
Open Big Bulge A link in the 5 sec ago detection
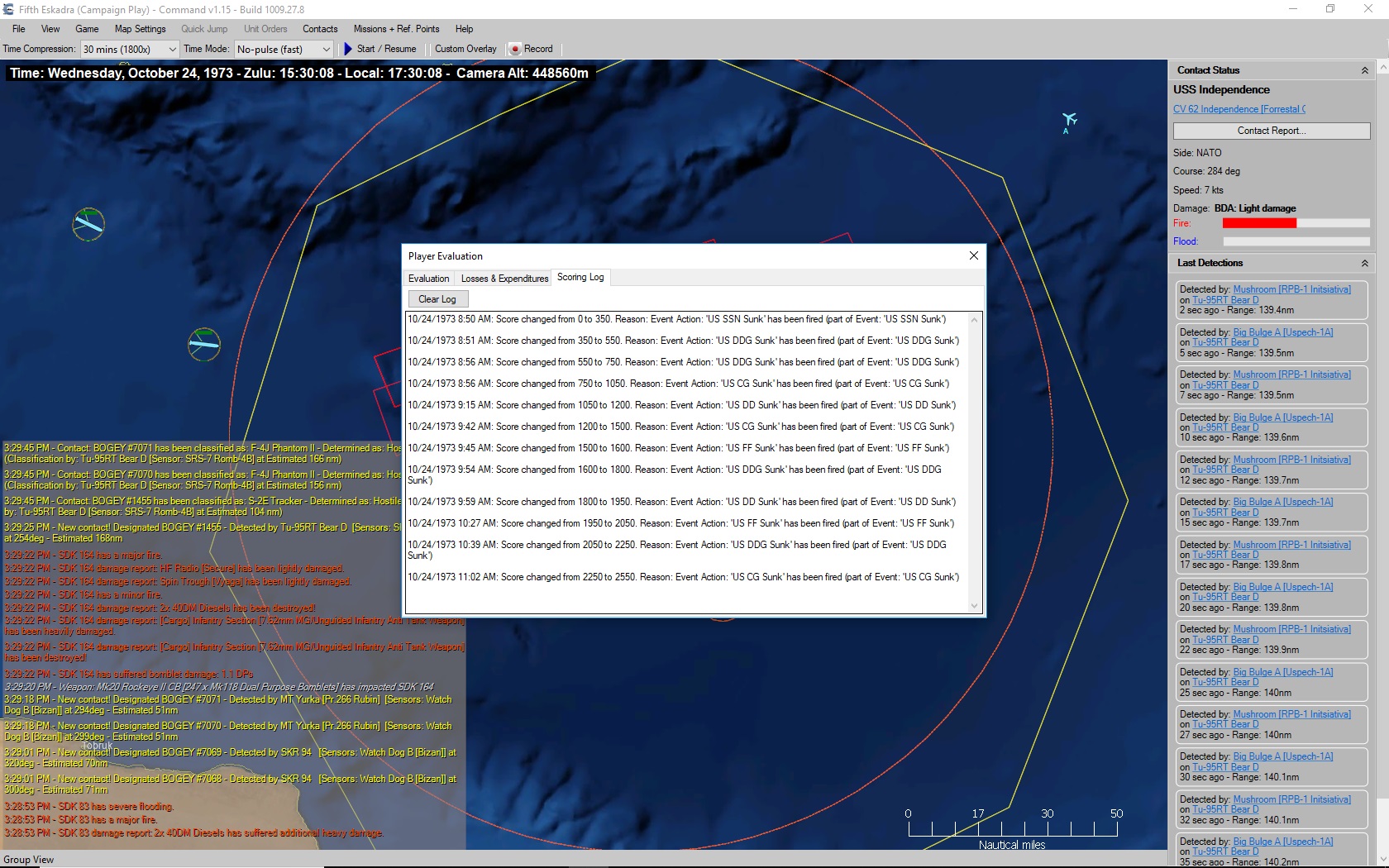(1282, 332)
